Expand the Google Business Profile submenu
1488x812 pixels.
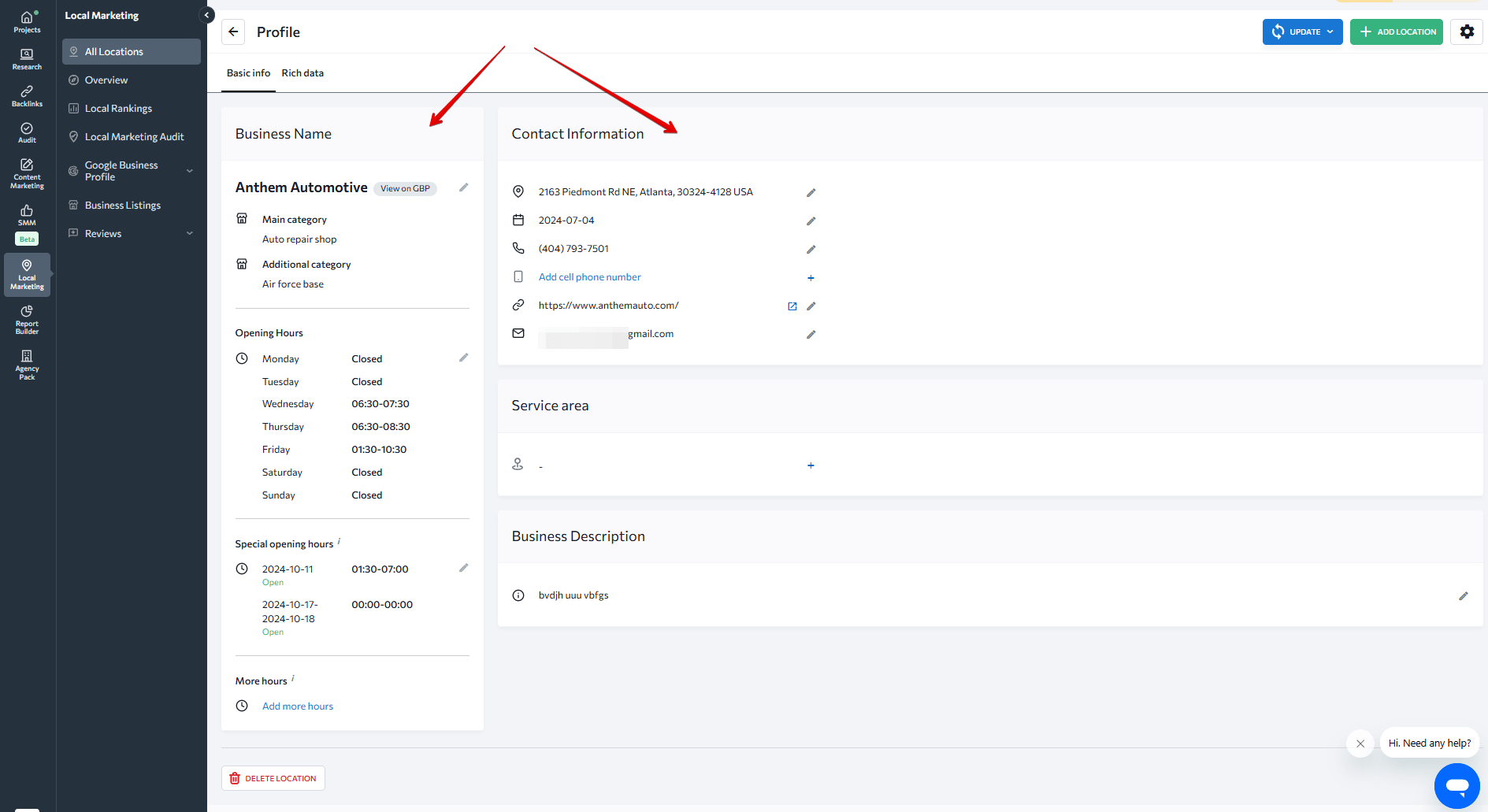(190, 171)
